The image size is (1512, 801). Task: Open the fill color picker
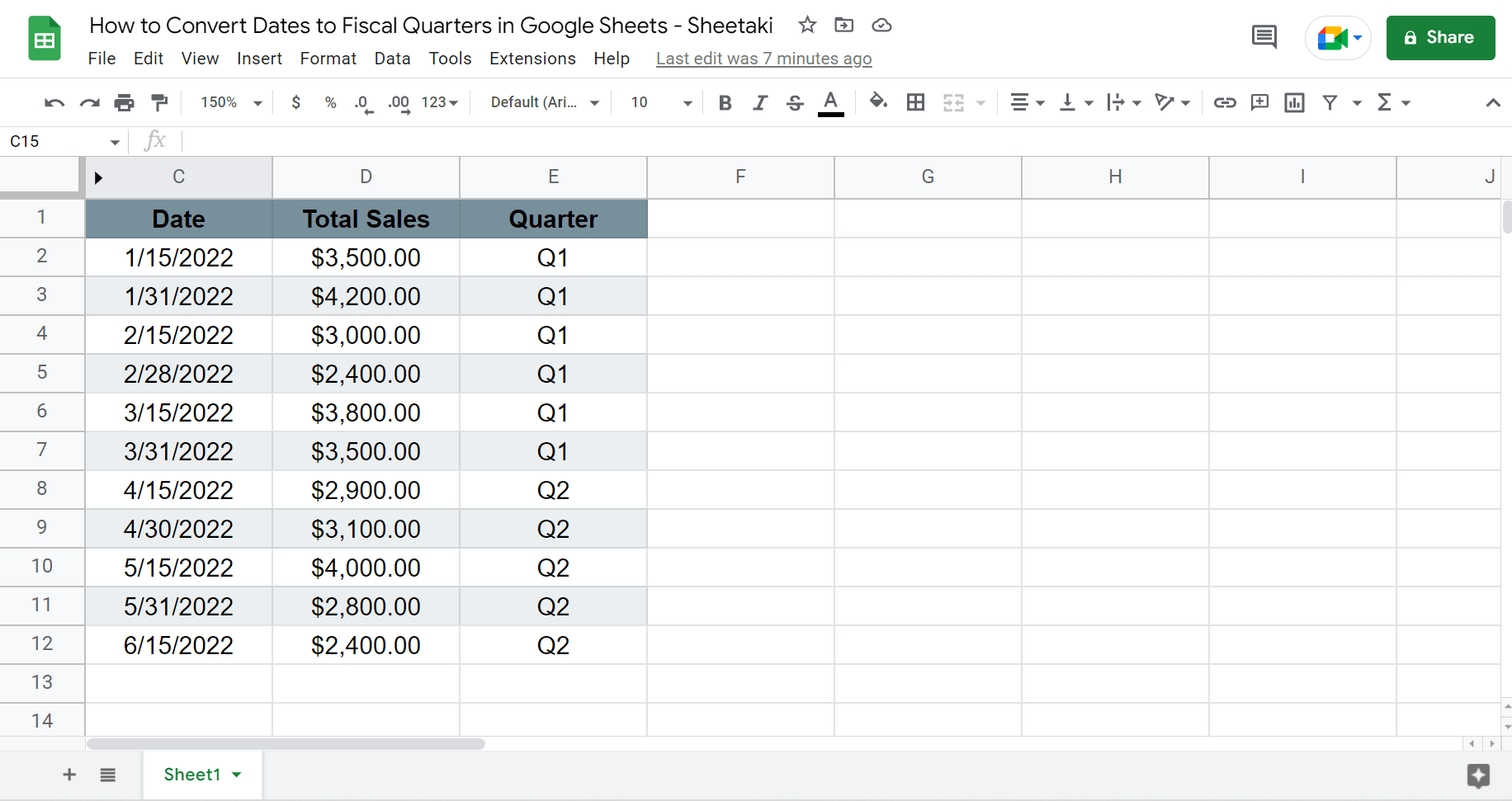coord(878,102)
